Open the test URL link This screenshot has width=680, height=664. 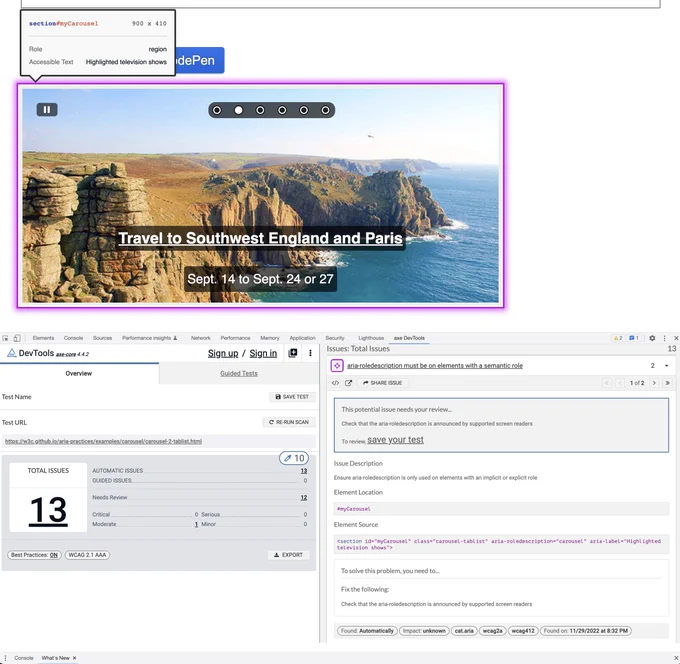click(x=103, y=441)
